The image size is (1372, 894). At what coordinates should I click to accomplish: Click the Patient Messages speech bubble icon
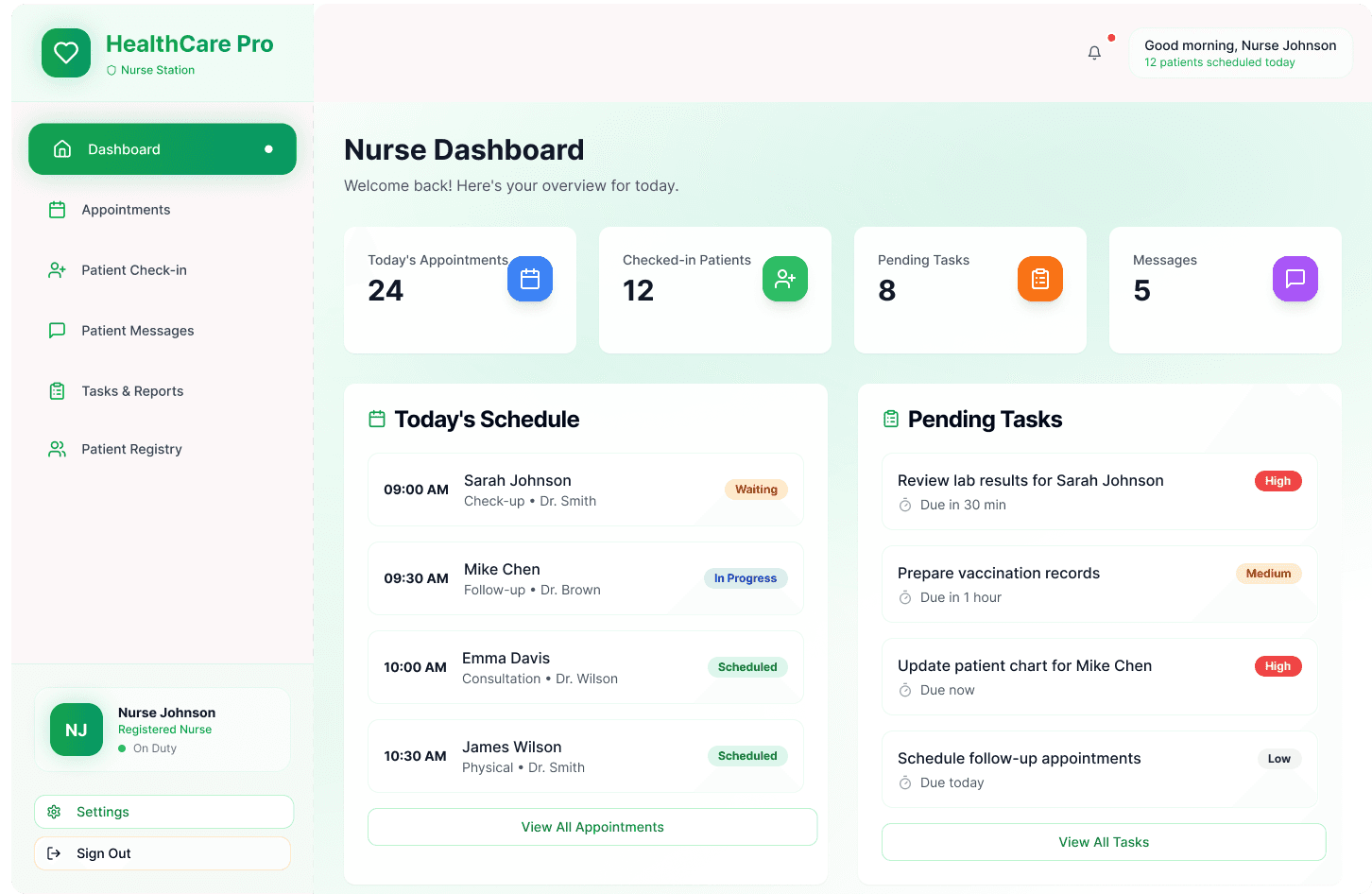point(57,331)
